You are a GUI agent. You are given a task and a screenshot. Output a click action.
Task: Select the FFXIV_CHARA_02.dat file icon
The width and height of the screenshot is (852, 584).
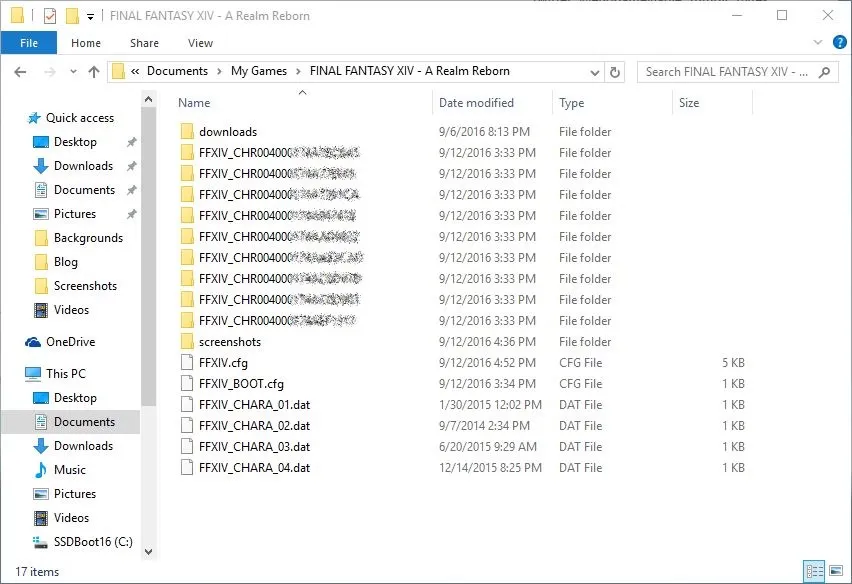(x=187, y=425)
